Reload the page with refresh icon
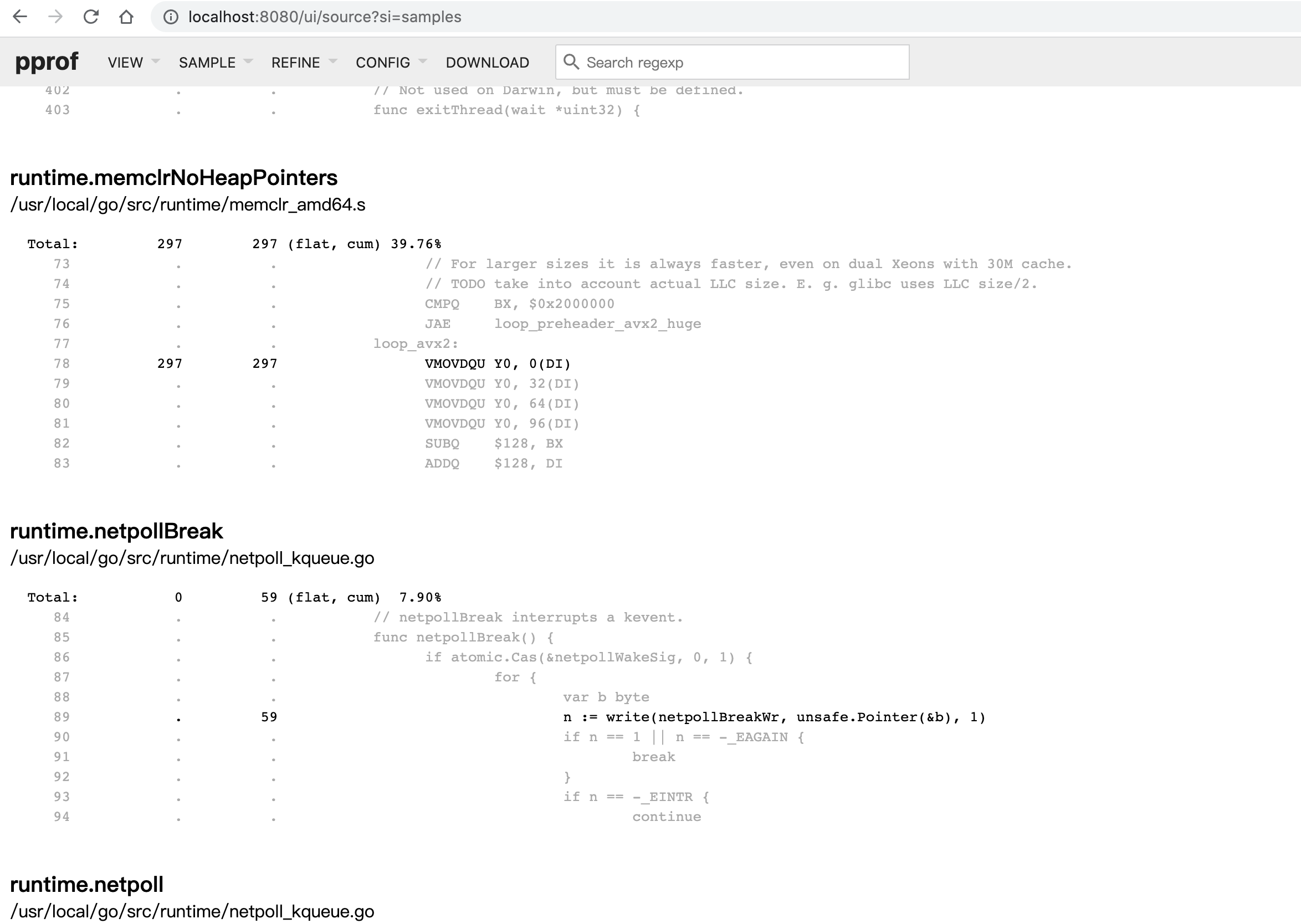 pos(91,17)
